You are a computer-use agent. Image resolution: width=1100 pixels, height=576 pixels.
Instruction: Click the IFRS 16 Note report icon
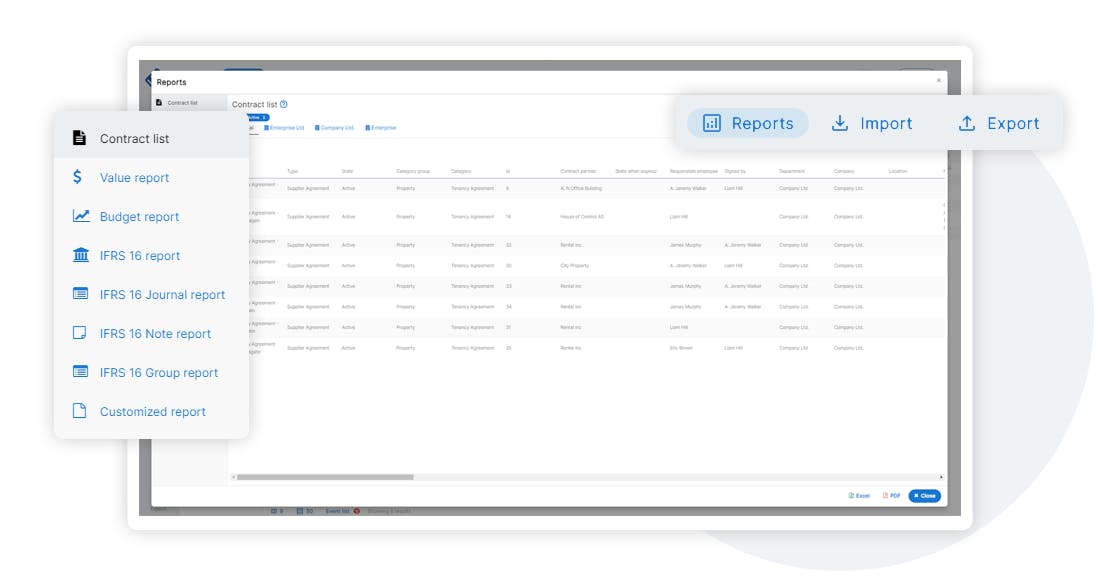tap(80, 333)
